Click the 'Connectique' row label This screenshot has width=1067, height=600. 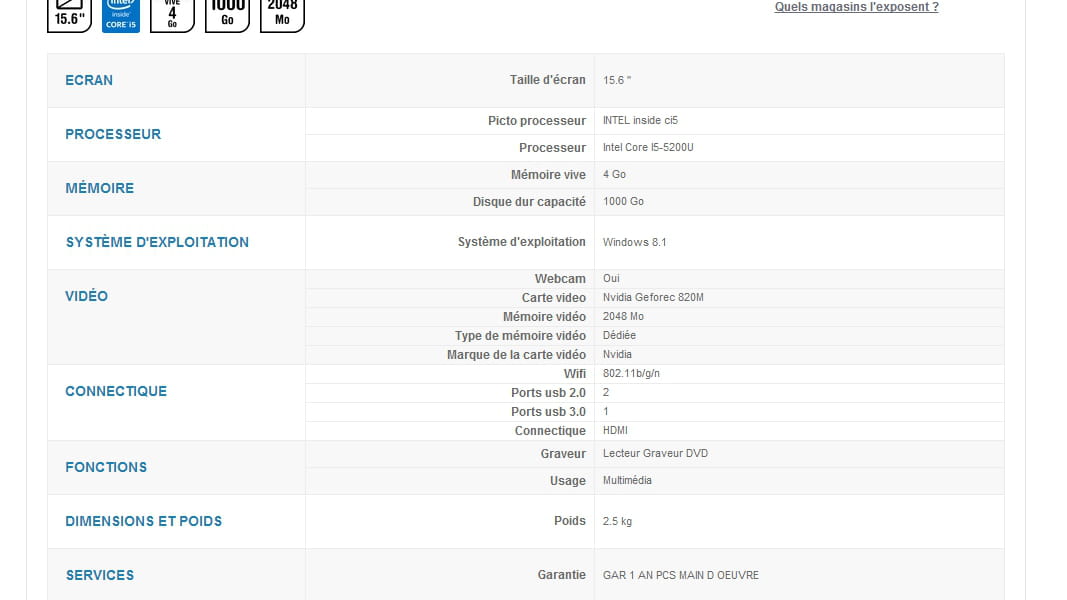[x=551, y=431]
